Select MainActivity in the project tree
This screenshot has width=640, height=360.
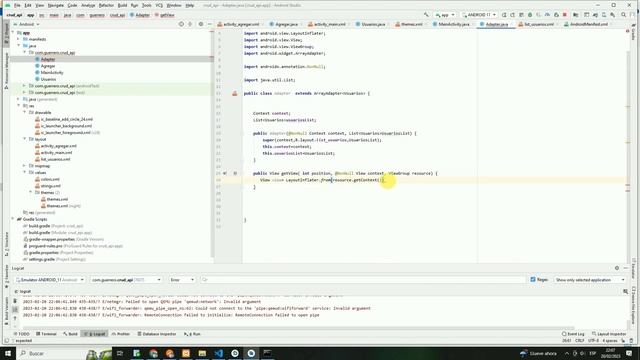pos(52,73)
